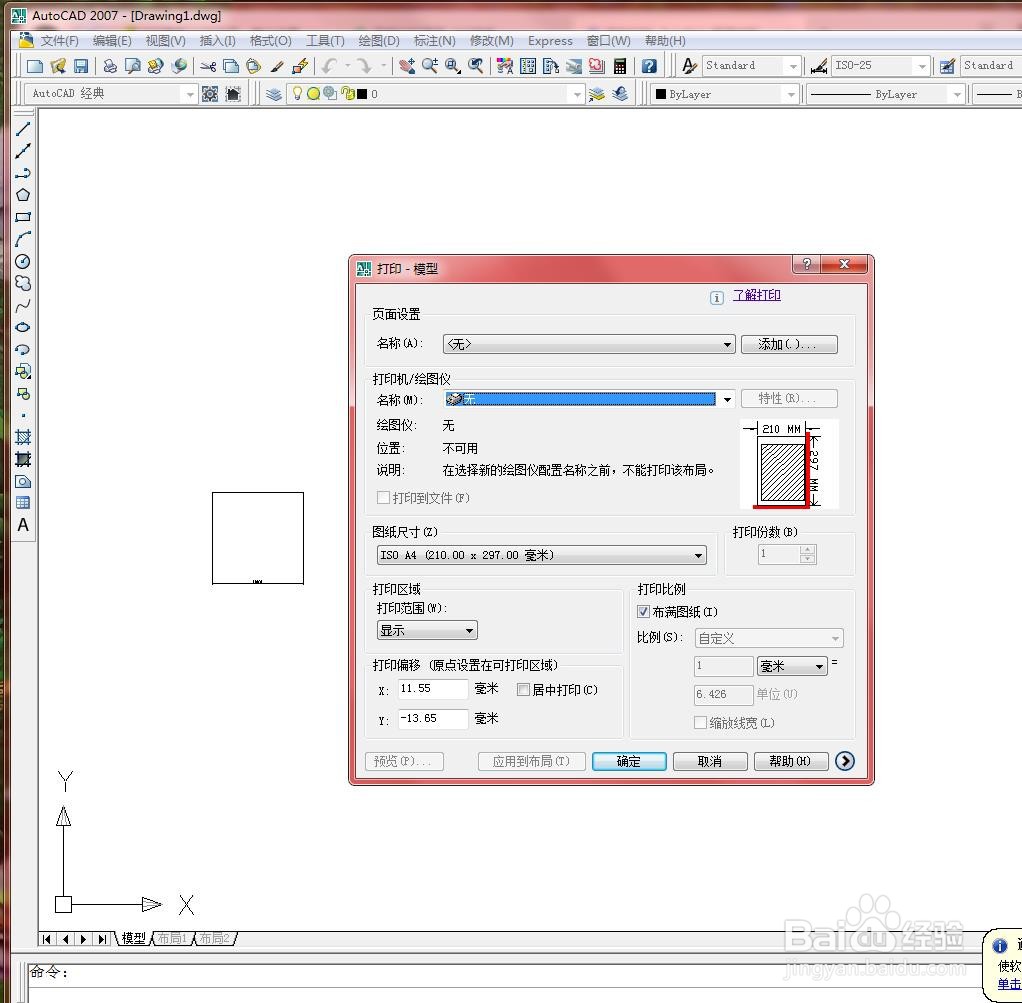Click the Copy icon in toolbar
This screenshot has width=1022, height=1003.
pyautogui.click(x=231, y=66)
